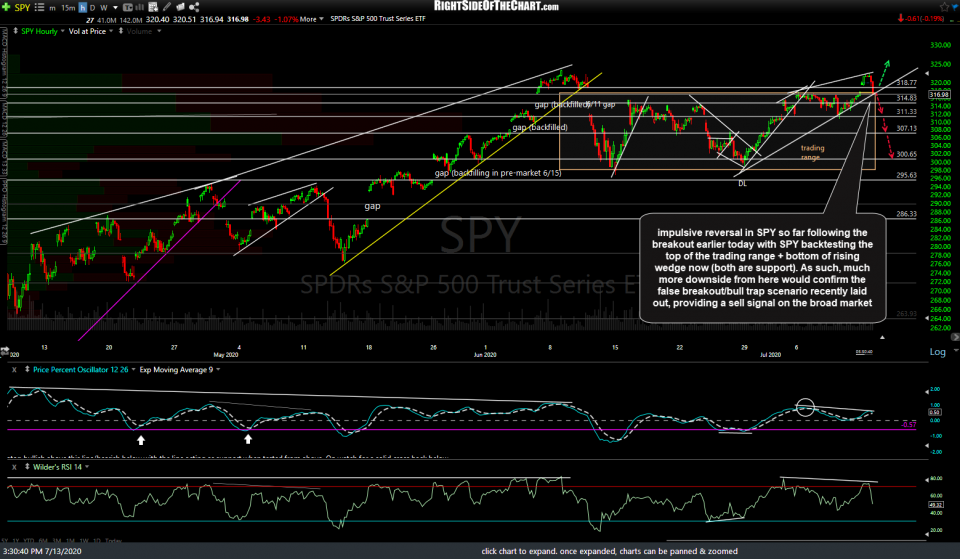Viewport: 960px width, 559px height.
Task: Open the timeframe dropdown arrow
Action: tap(115, 8)
